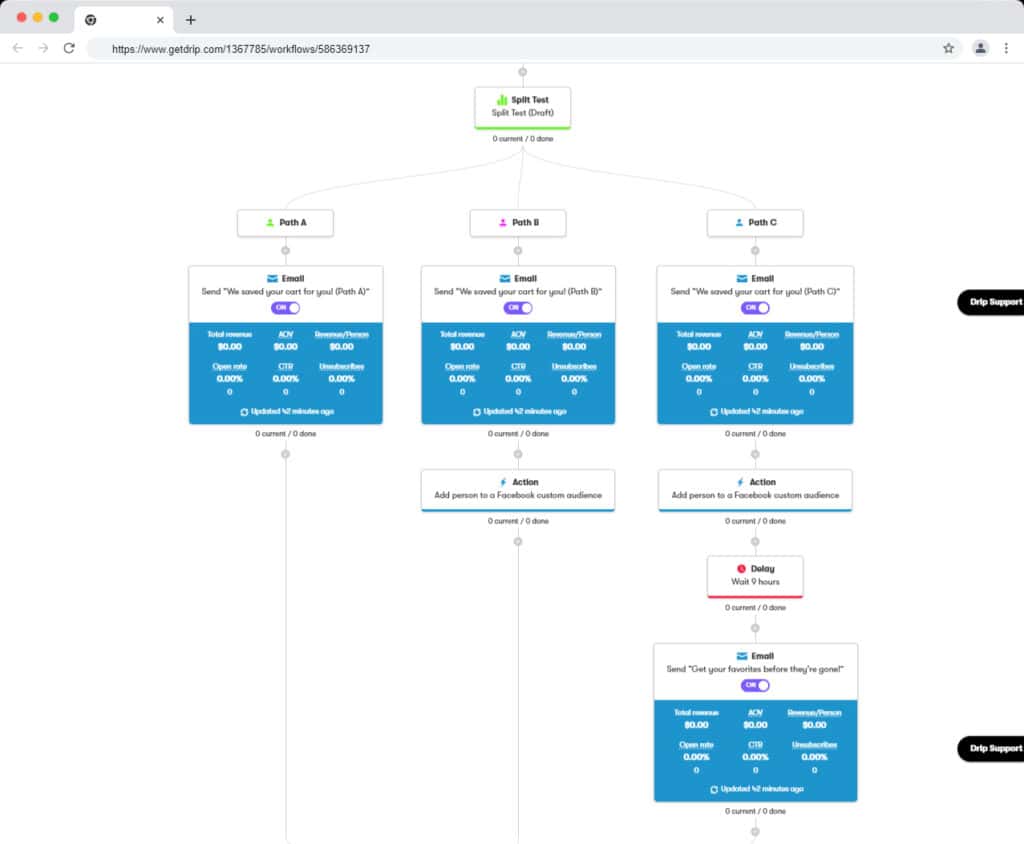This screenshot has height=844, width=1024.
Task: Open a new browser tab
Action: coord(191,19)
